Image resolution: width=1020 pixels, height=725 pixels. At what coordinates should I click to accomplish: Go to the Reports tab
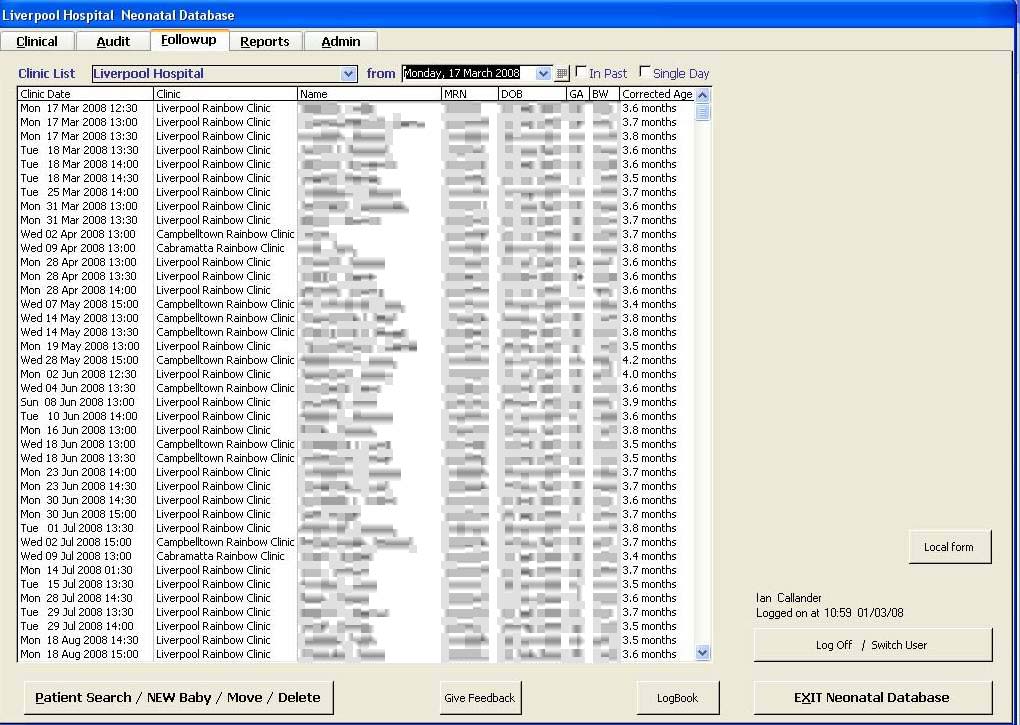coord(265,42)
